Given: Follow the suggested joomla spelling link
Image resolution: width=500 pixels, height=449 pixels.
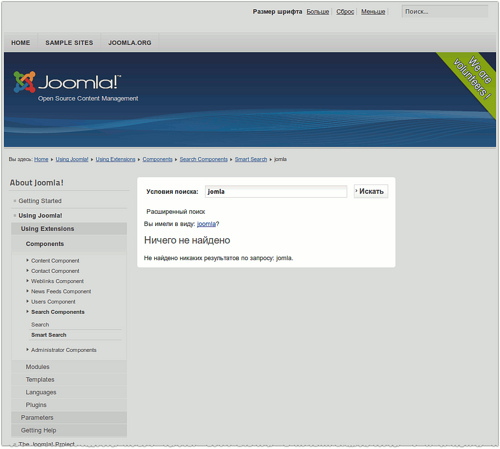Looking at the screenshot, I should coord(206,224).
